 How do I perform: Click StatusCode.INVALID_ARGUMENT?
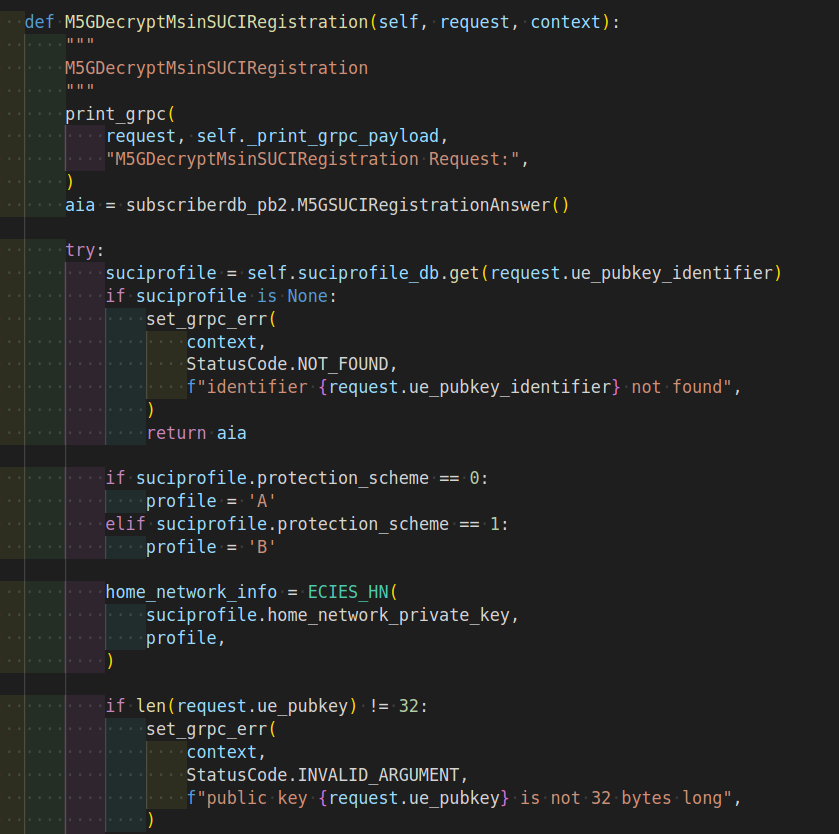[x=323, y=775]
